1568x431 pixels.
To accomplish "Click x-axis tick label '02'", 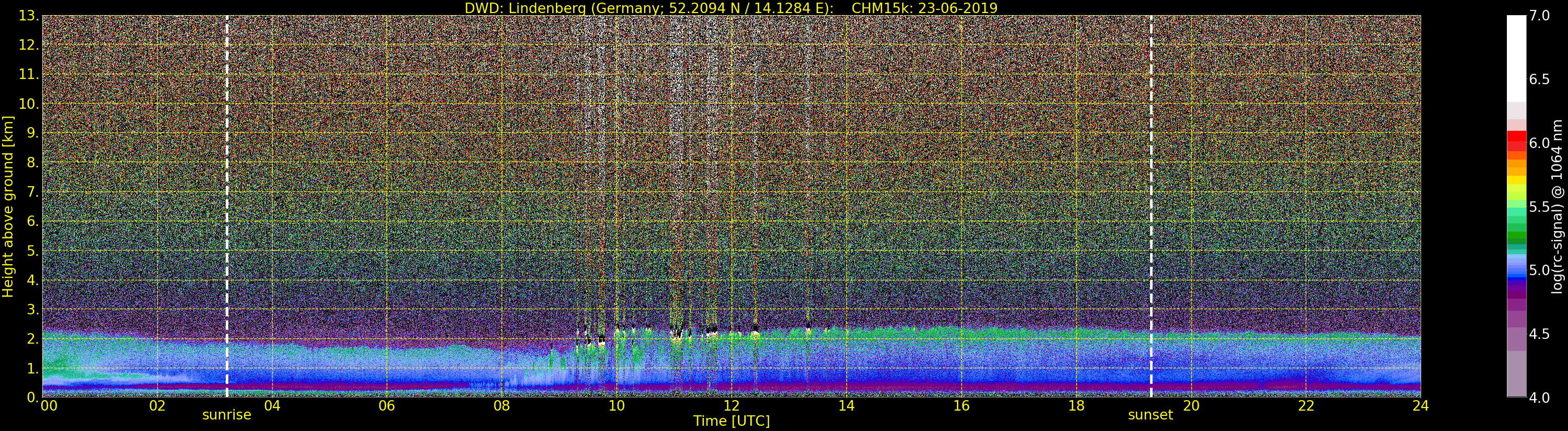I will click(157, 405).
